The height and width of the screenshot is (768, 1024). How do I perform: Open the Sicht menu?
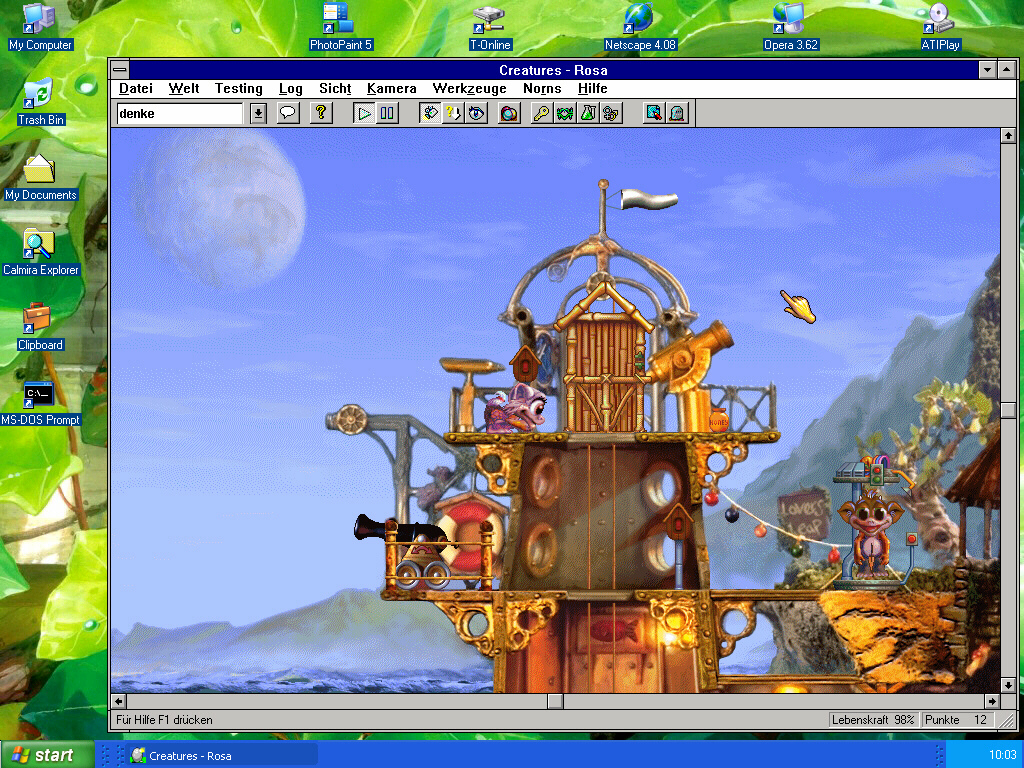335,89
